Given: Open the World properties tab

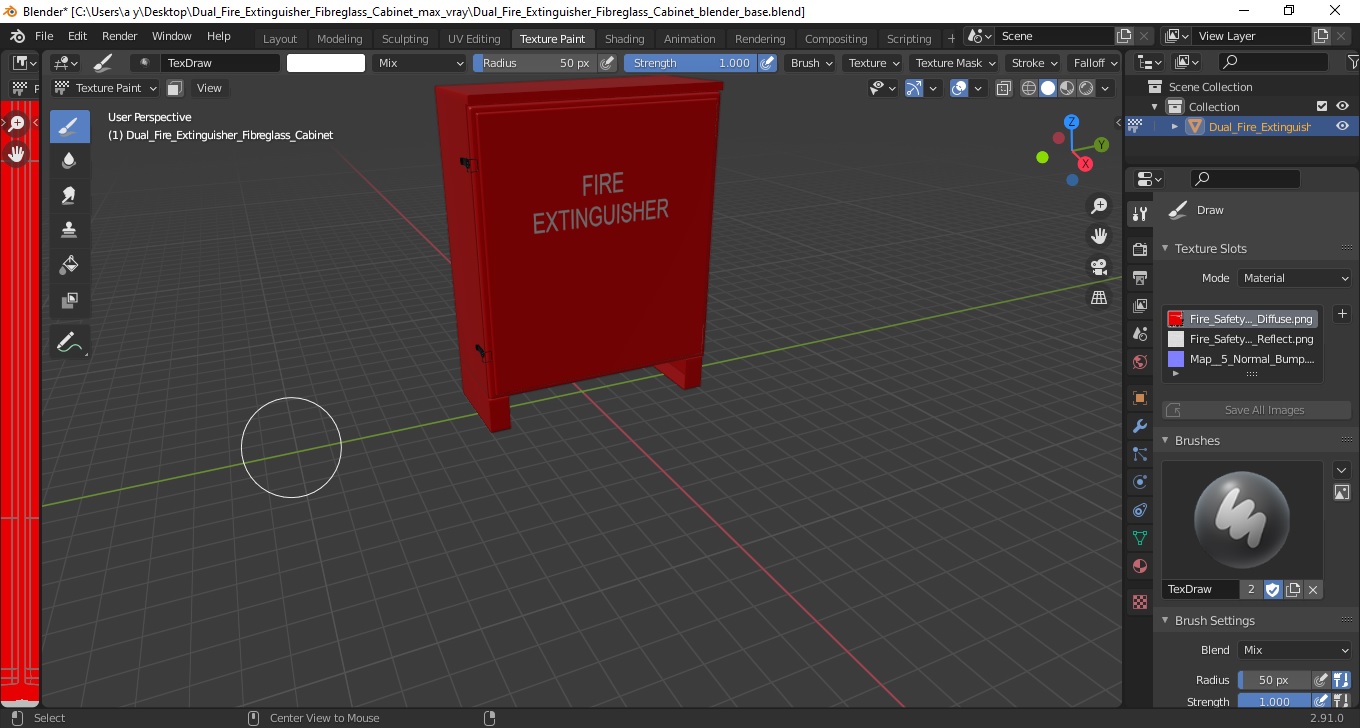Looking at the screenshot, I should (1139, 362).
